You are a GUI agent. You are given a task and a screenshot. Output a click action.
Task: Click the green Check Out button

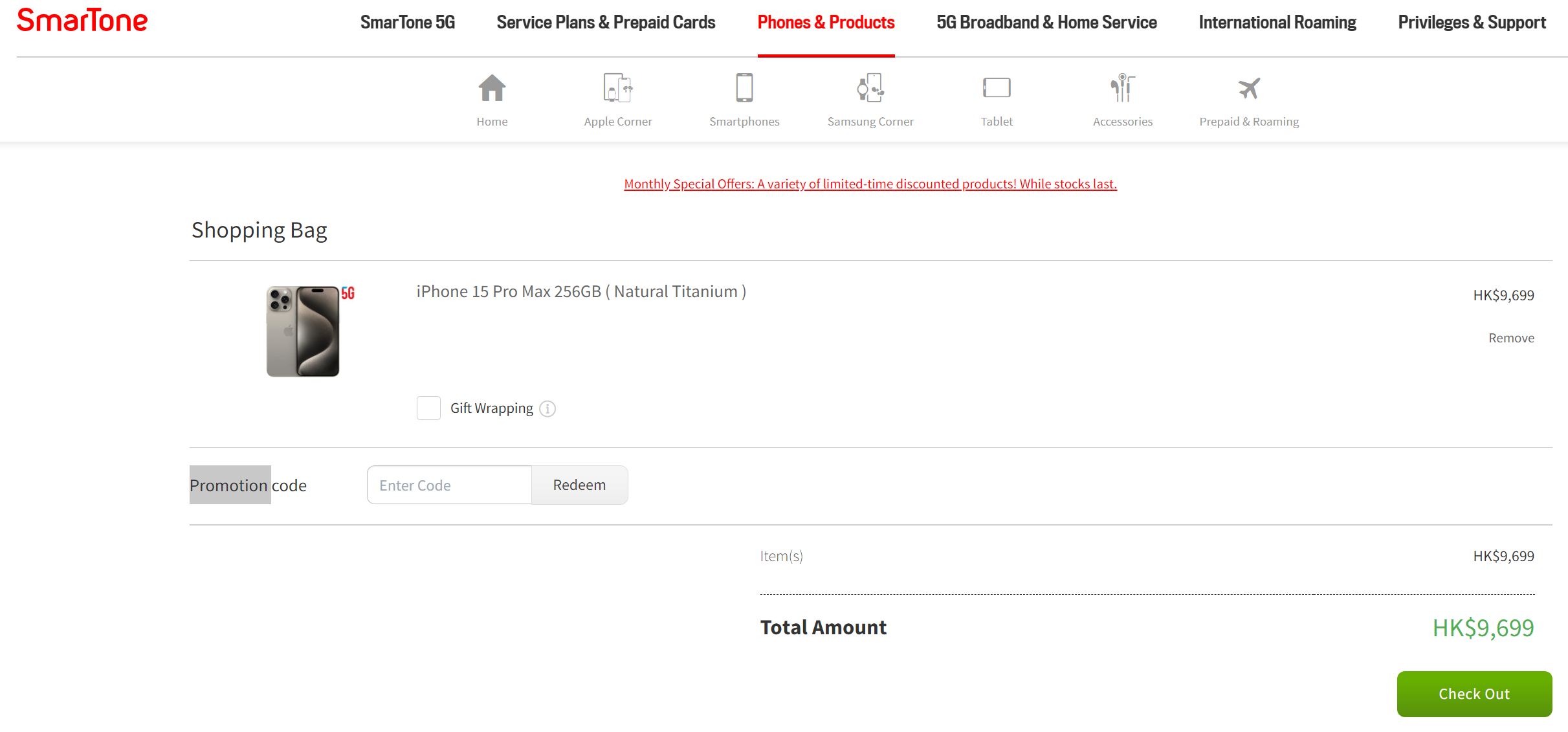pos(1474,694)
